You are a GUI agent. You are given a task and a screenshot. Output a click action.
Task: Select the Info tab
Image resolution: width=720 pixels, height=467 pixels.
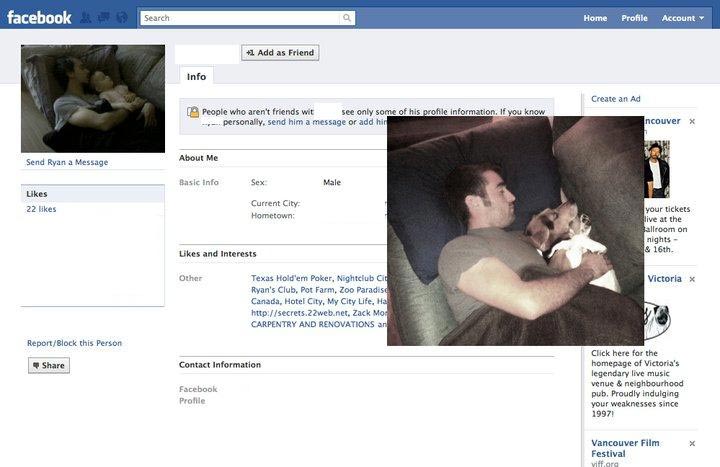[x=196, y=76]
